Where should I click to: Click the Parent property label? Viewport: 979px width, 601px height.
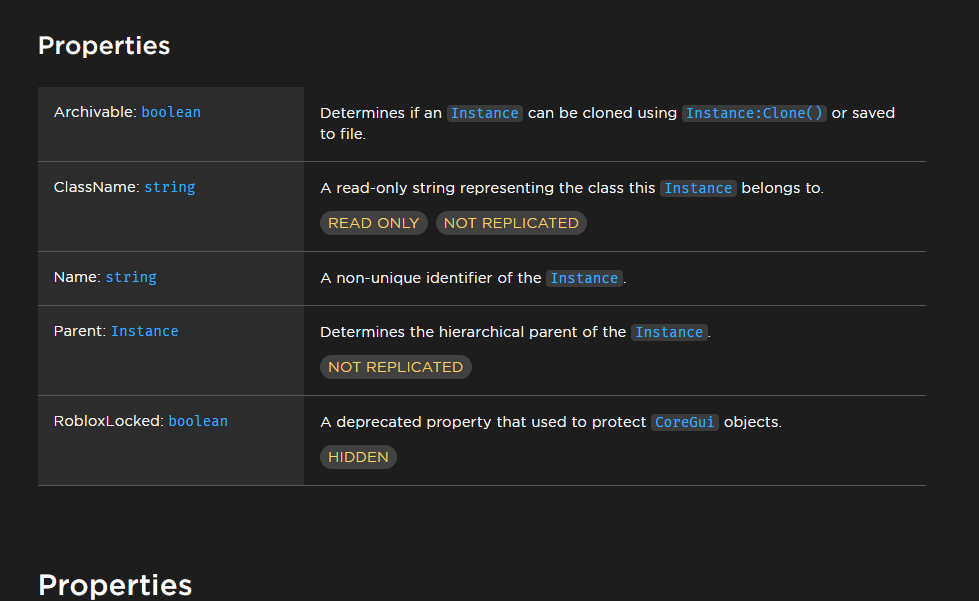click(80, 331)
